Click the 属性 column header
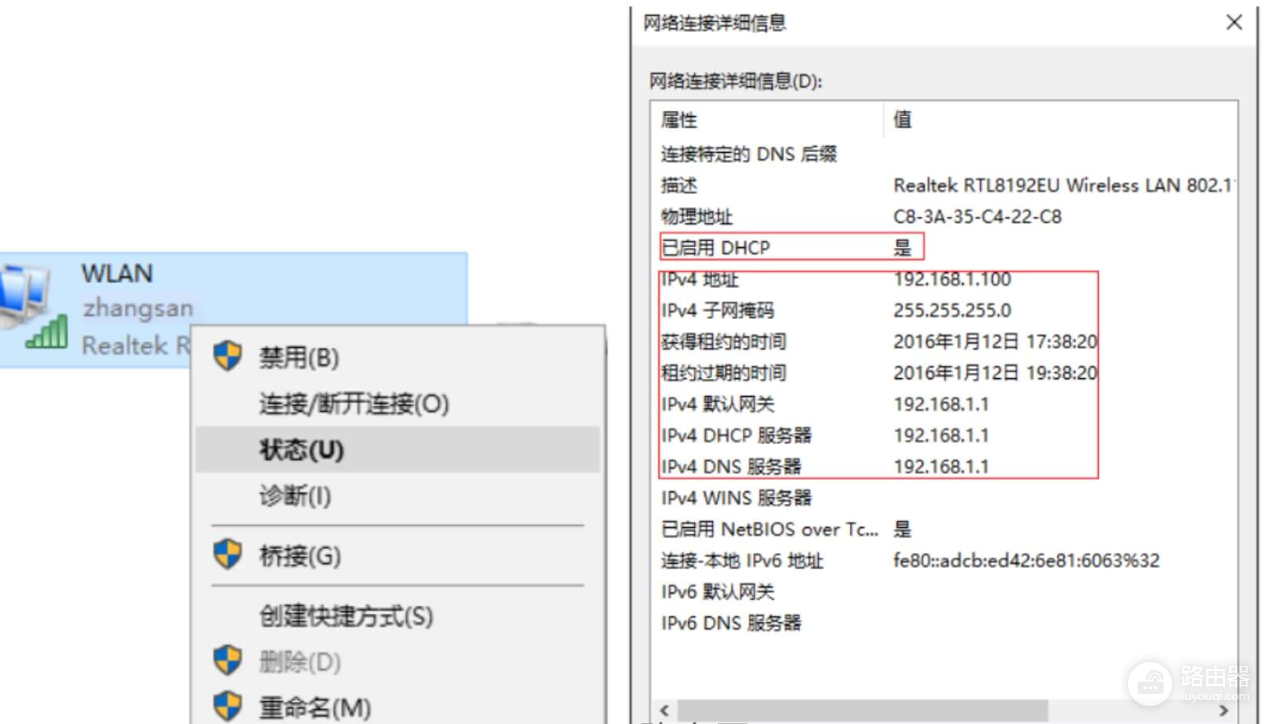 (x=767, y=120)
